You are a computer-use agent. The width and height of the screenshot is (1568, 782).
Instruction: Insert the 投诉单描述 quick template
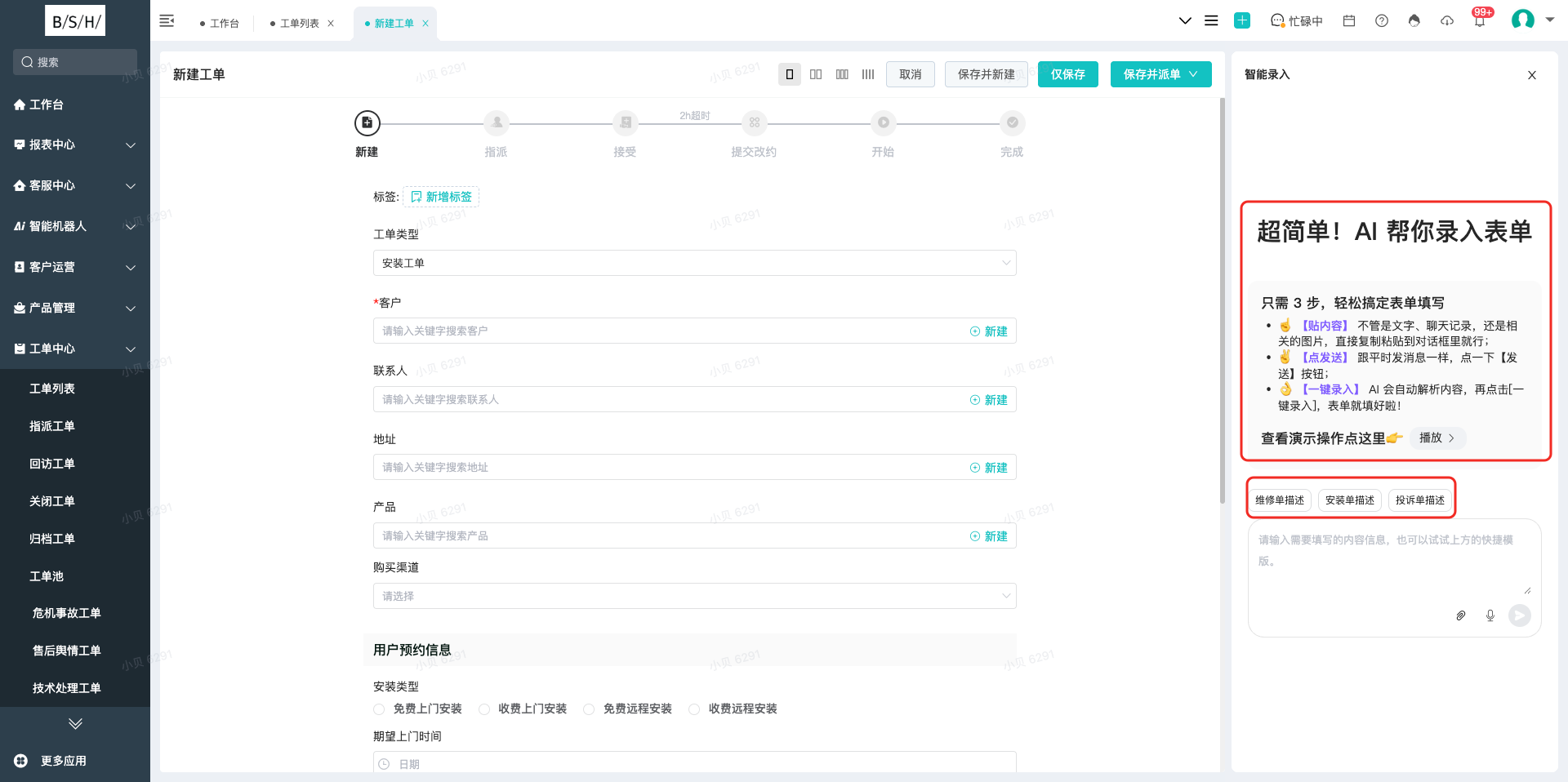[1420, 500]
